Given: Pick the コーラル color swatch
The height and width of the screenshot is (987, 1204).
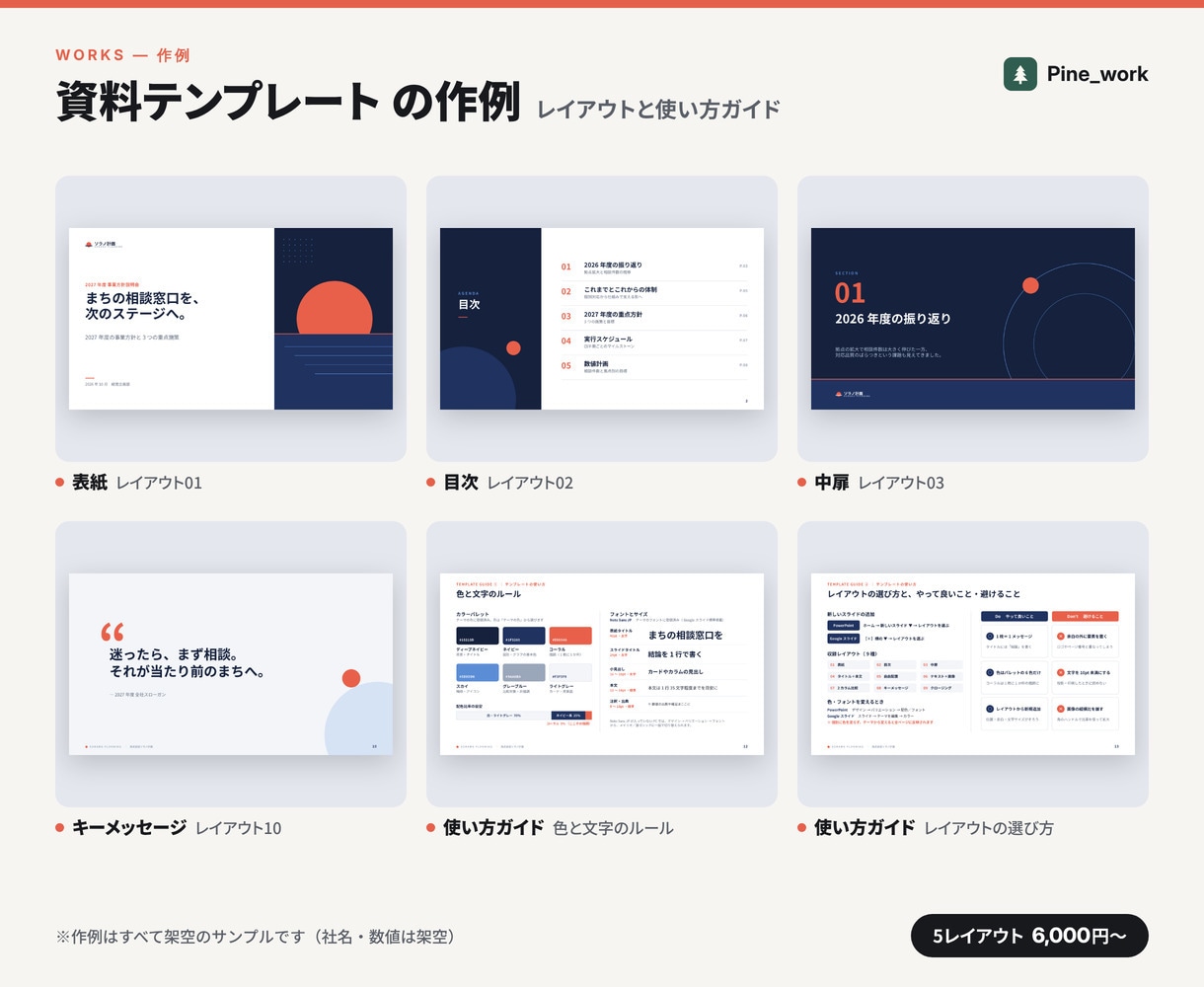Looking at the screenshot, I should (x=570, y=636).
